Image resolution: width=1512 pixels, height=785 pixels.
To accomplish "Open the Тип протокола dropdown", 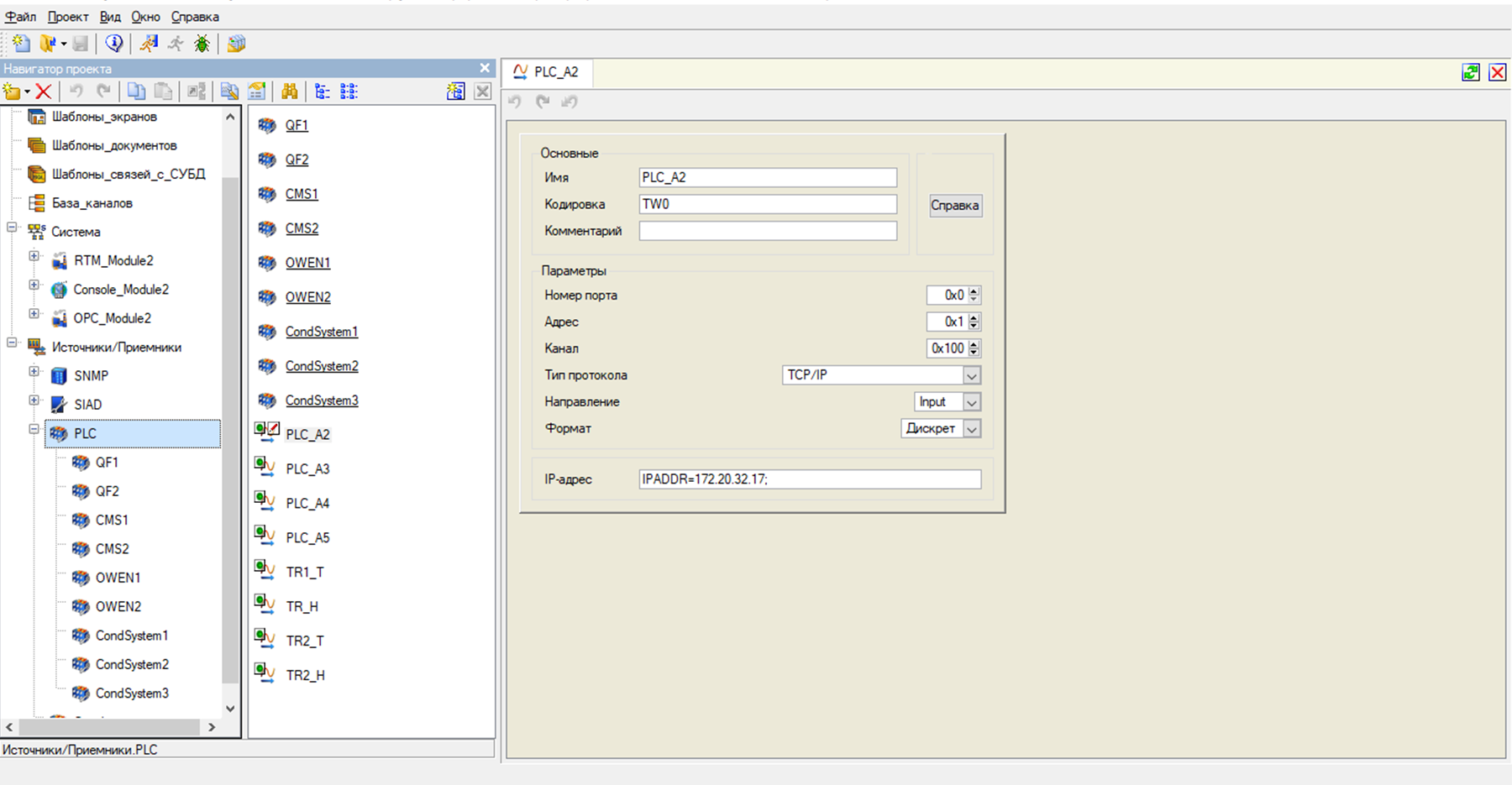I will pos(971,375).
